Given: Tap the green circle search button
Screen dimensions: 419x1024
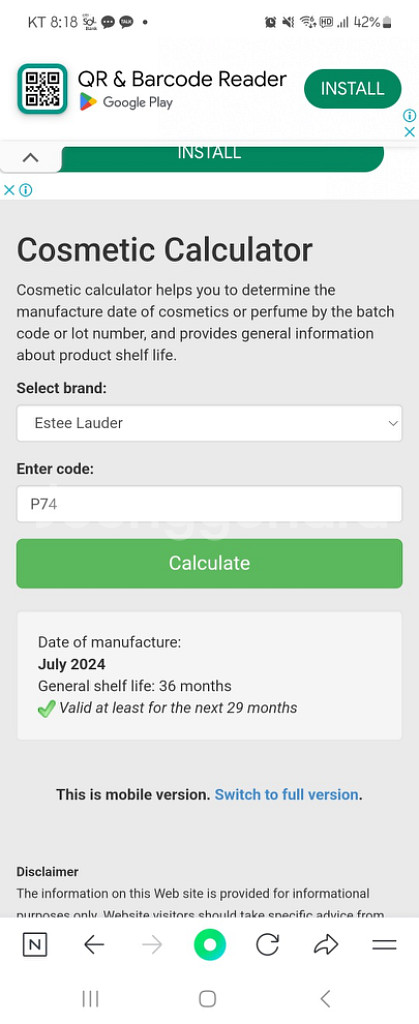Looking at the screenshot, I should tap(210, 944).
